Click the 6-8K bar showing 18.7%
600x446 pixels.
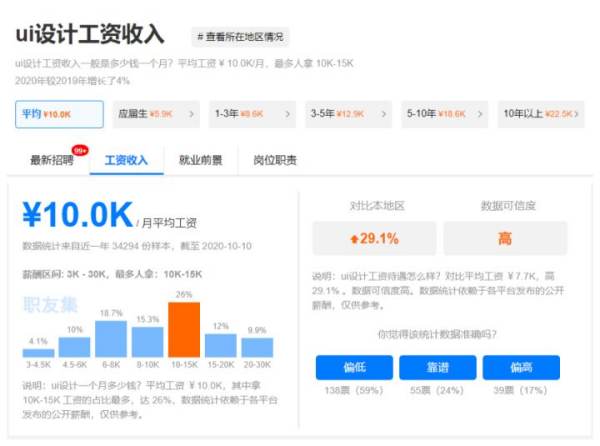pyautogui.click(x=111, y=339)
